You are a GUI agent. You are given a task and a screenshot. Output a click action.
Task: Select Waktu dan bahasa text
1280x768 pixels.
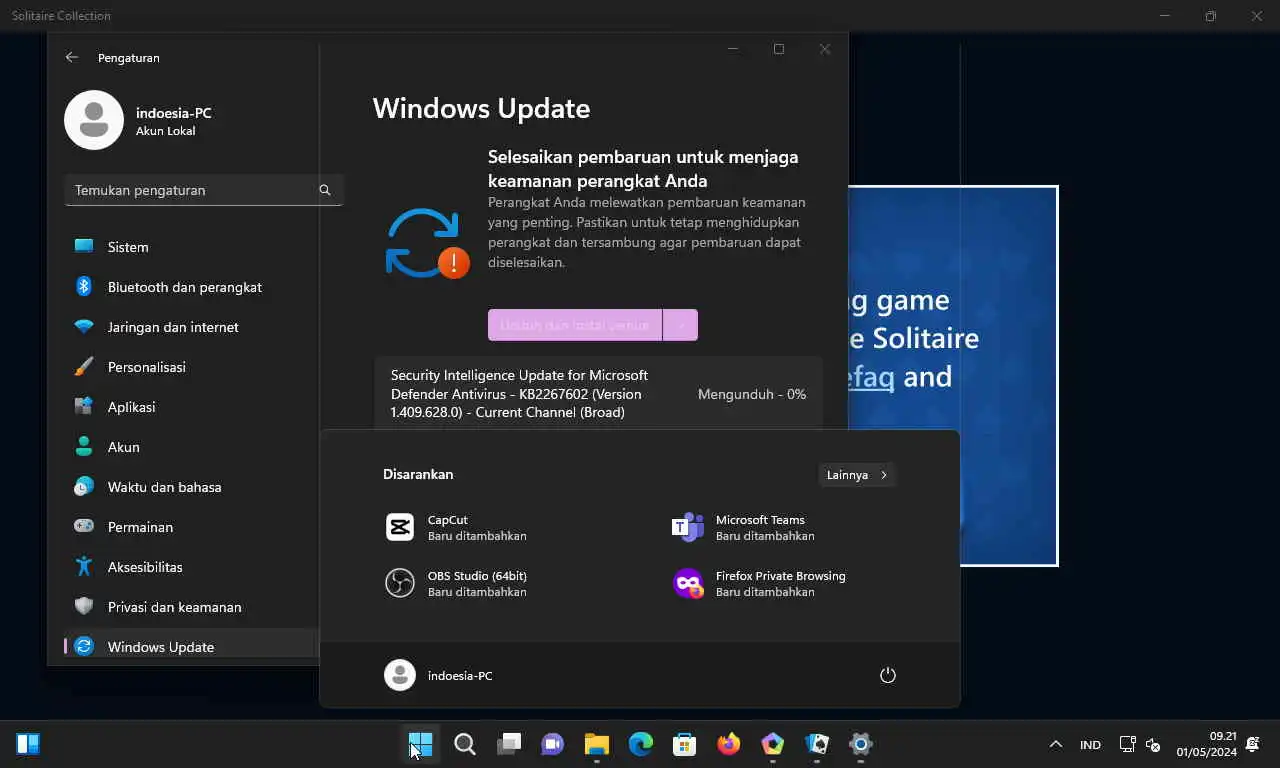click(164, 487)
